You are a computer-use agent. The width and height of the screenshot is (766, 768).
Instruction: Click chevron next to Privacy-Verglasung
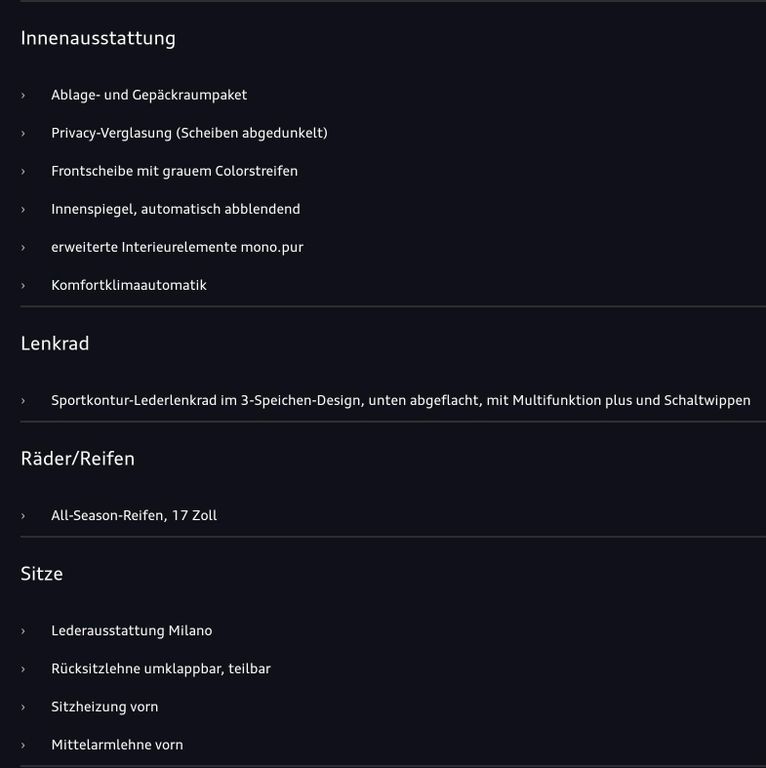coord(23,133)
